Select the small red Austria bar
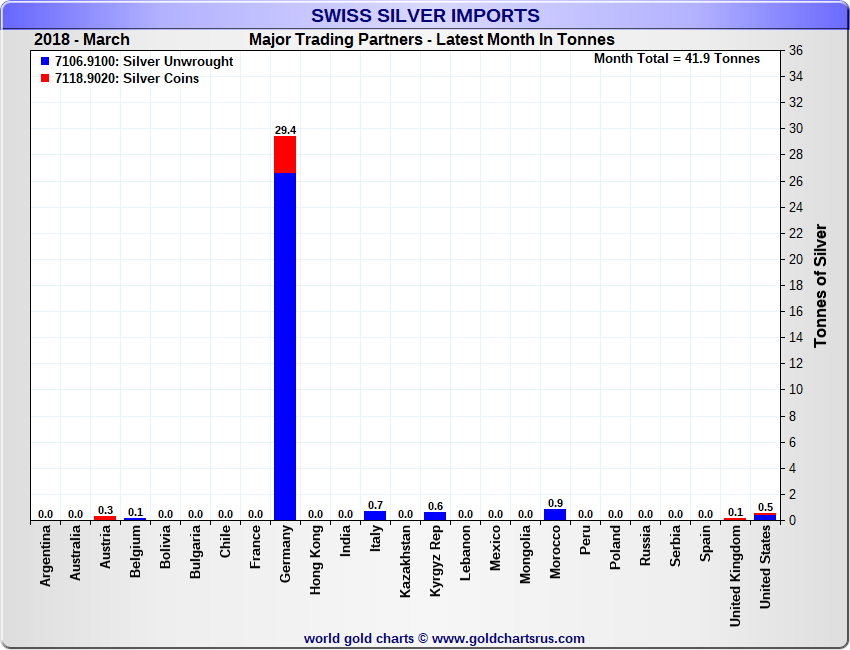This screenshot has height=650, width=850. [x=105, y=518]
